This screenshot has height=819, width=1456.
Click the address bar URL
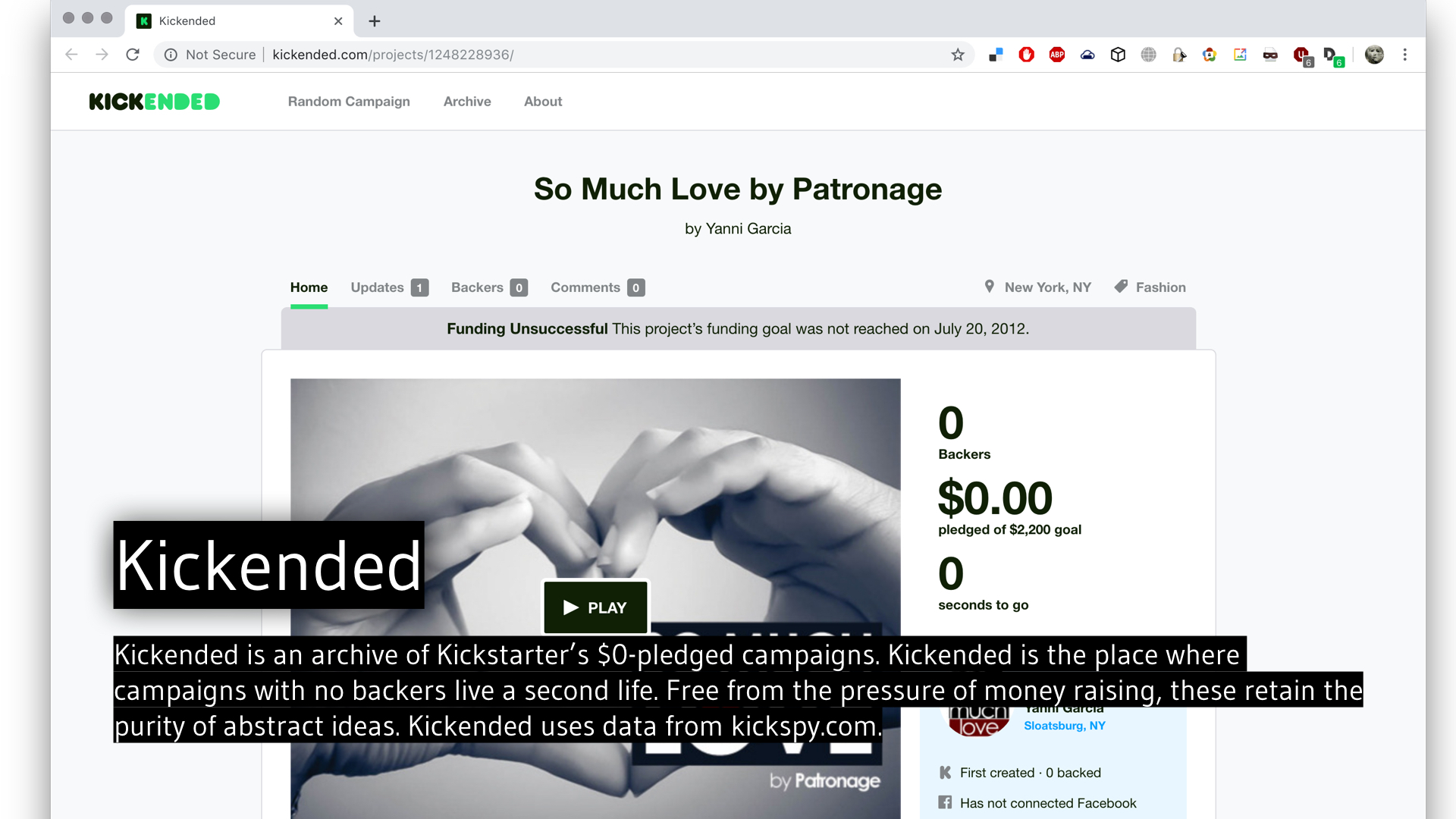(393, 55)
